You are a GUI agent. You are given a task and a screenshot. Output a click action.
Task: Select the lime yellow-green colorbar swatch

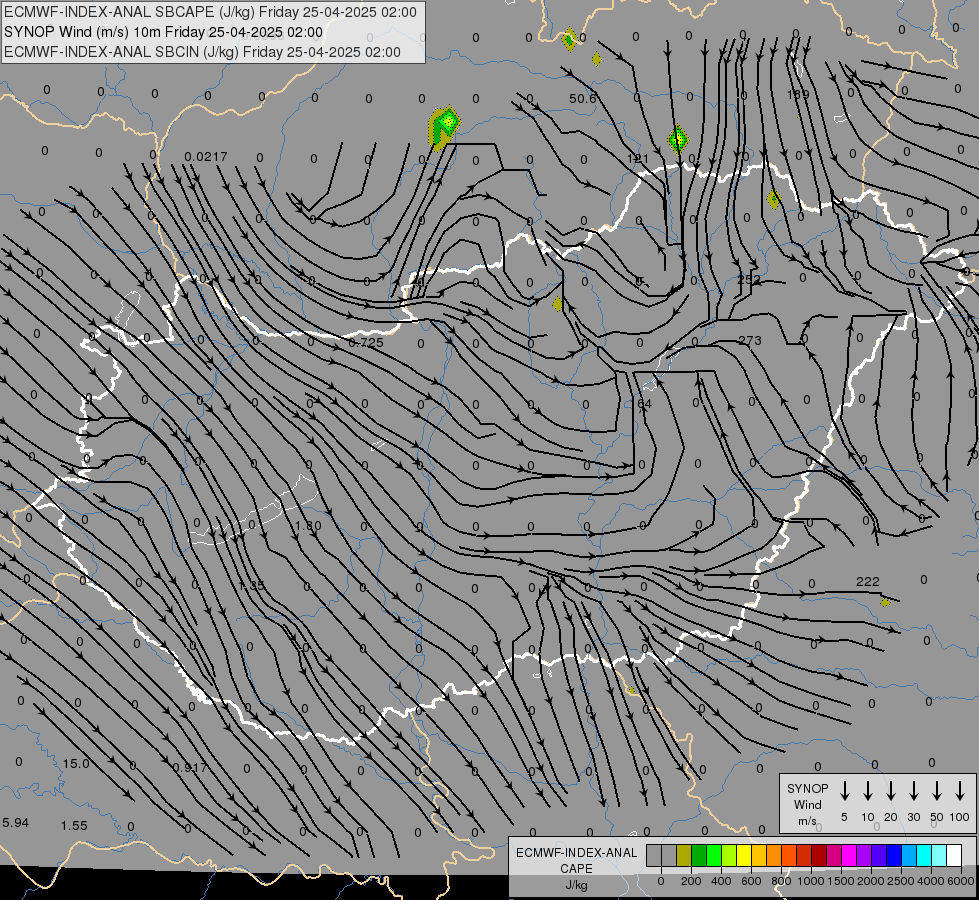coord(729,856)
